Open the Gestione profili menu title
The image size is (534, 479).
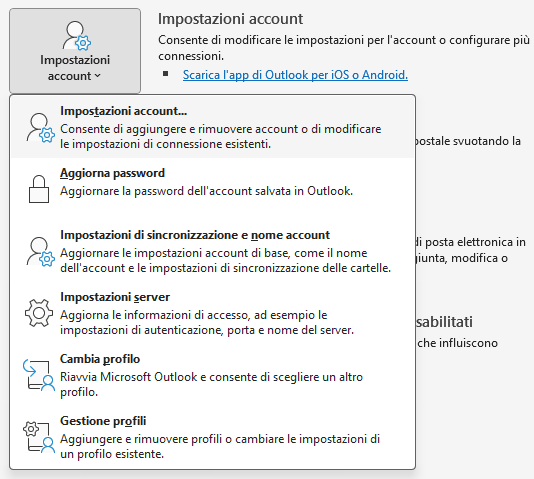point(103,421)
